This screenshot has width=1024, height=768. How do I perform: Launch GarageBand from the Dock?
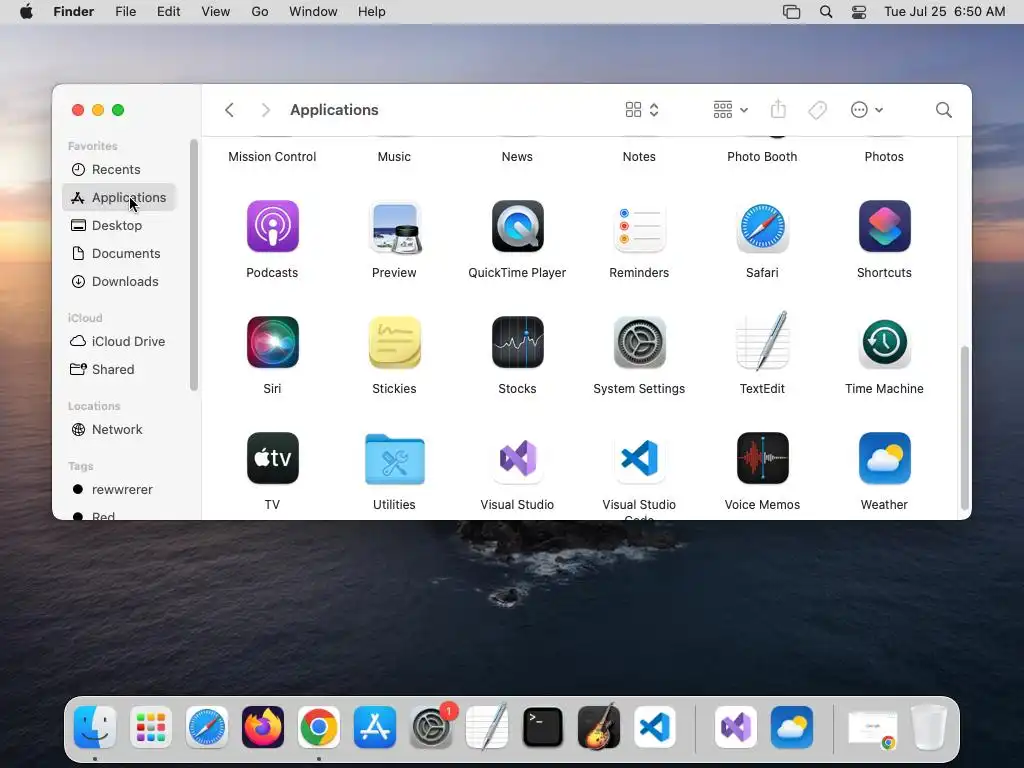pos(599,727)
